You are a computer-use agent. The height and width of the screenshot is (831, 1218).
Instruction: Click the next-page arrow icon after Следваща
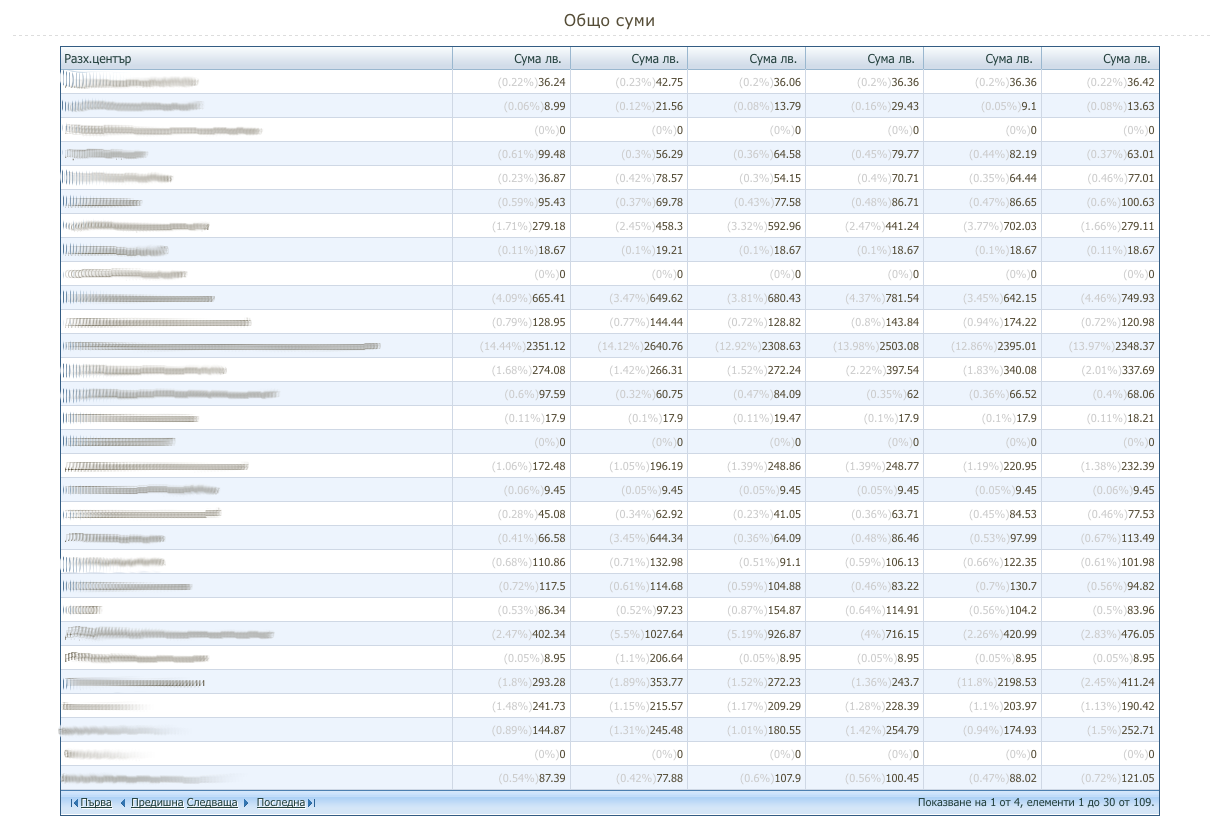coord(246,803)
